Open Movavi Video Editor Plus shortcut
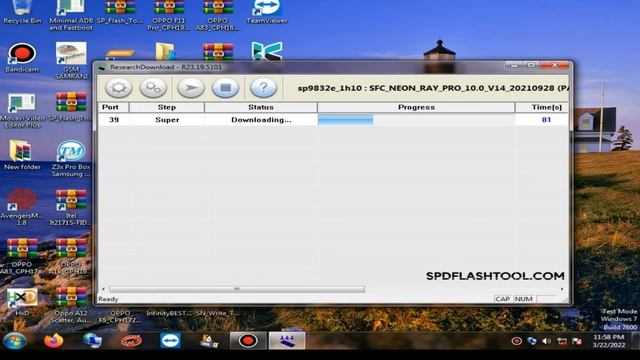Screen dimensions: 640x360 point(22,110)
